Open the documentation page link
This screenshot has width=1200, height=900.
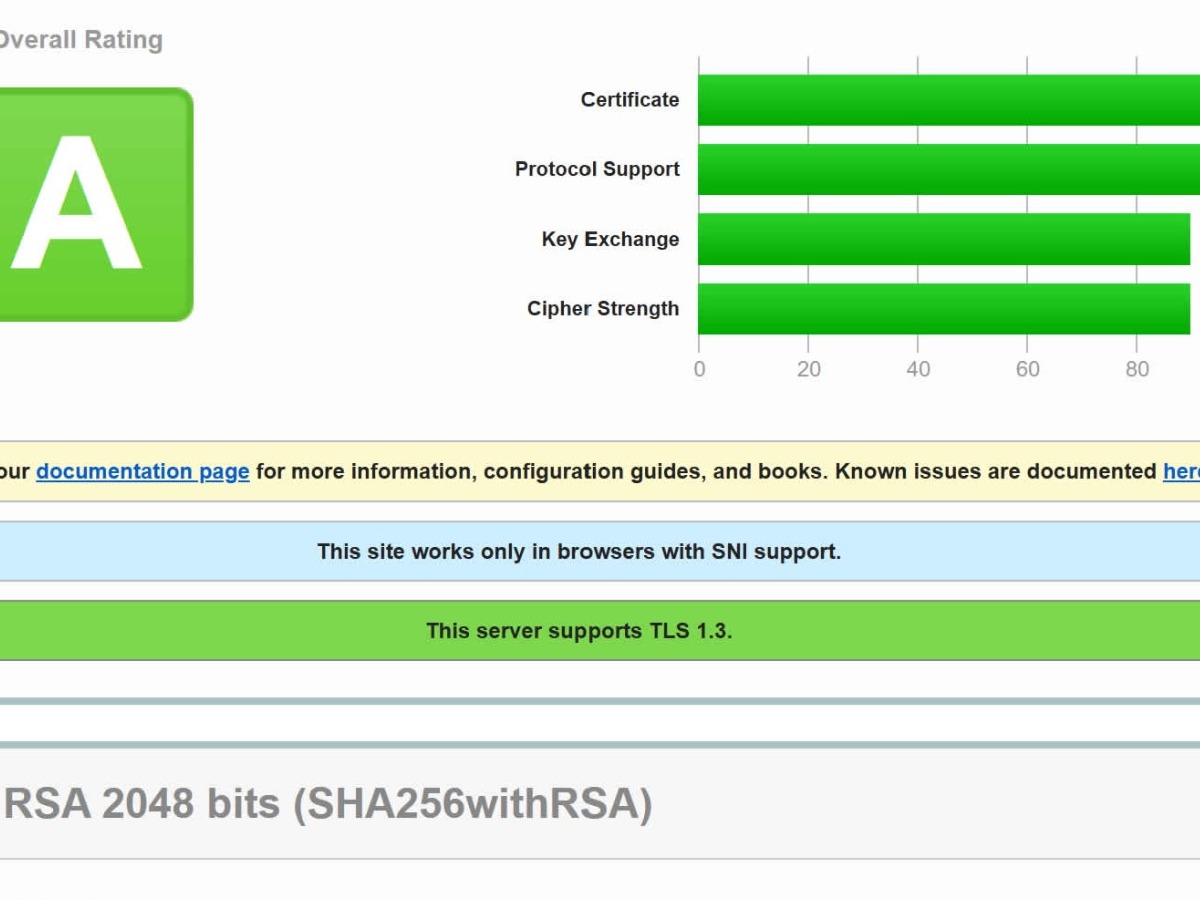(143, 471)
